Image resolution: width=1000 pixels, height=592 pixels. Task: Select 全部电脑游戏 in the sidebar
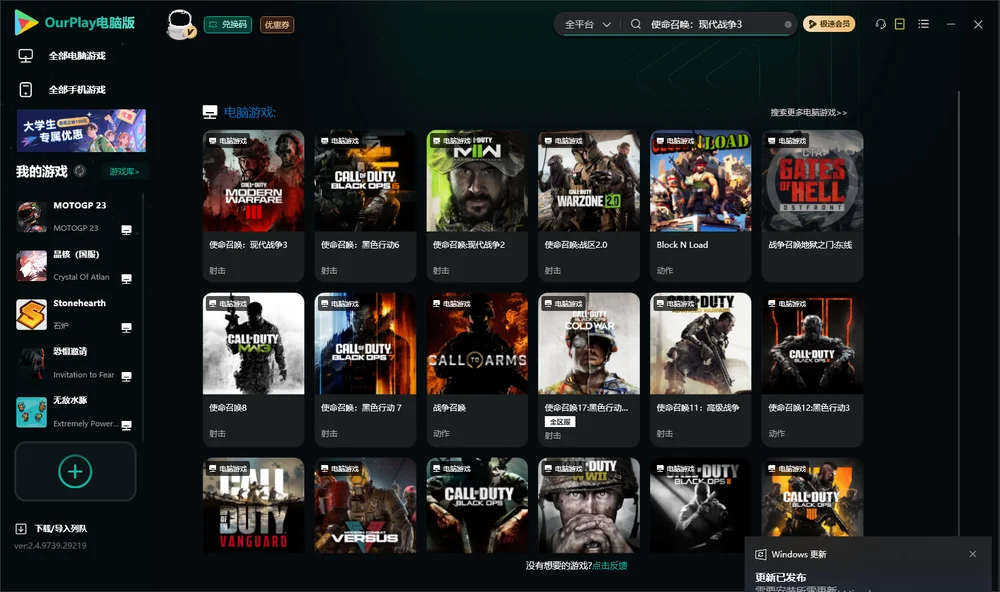click(x=77, y=56)
